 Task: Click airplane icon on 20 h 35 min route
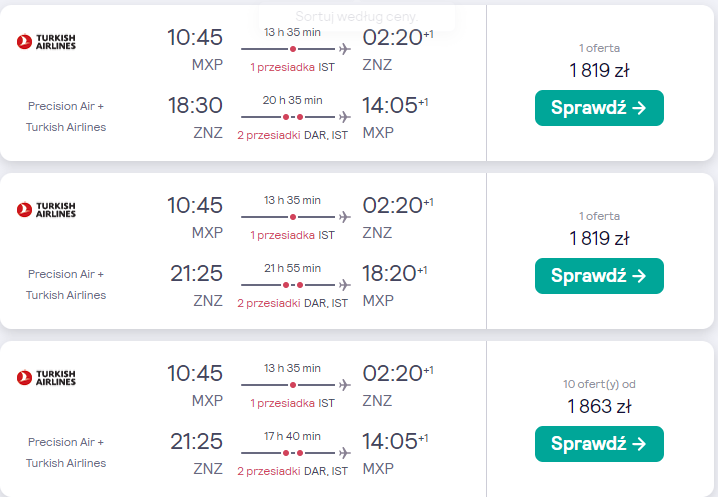[345, 117]
